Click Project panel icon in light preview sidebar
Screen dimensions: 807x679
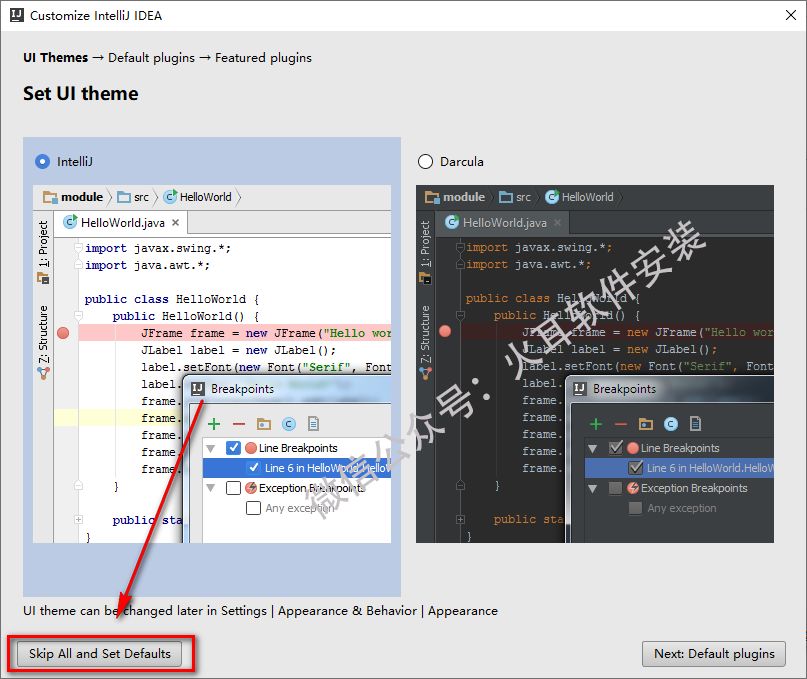43,278
